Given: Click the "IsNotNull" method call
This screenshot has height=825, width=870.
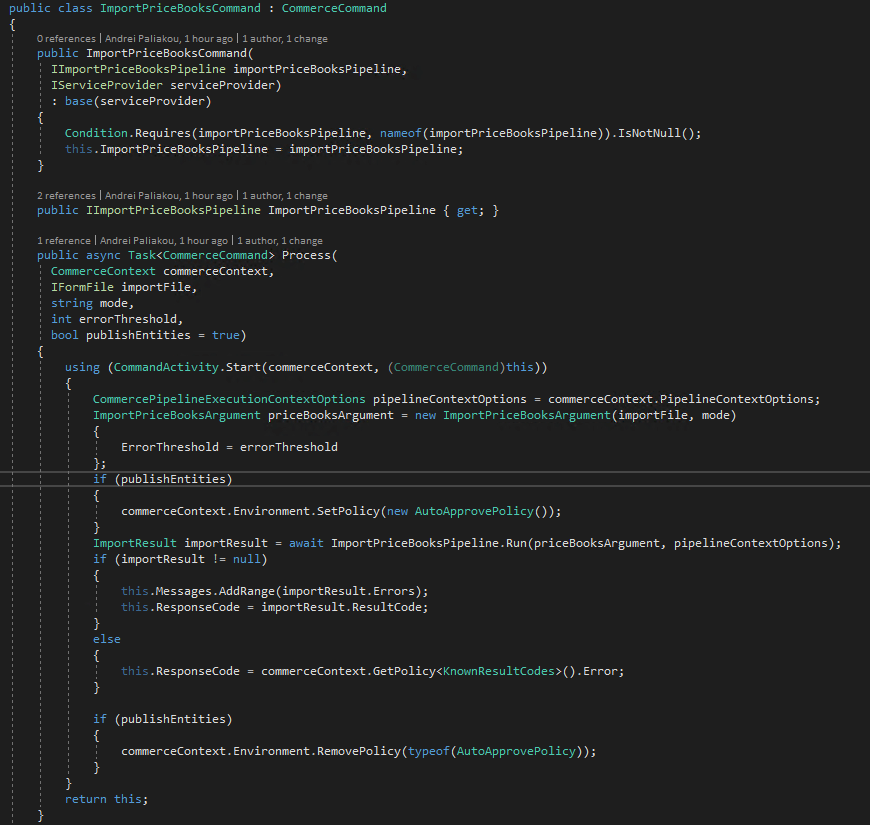Looking at the screenshot, I should 649,133.
